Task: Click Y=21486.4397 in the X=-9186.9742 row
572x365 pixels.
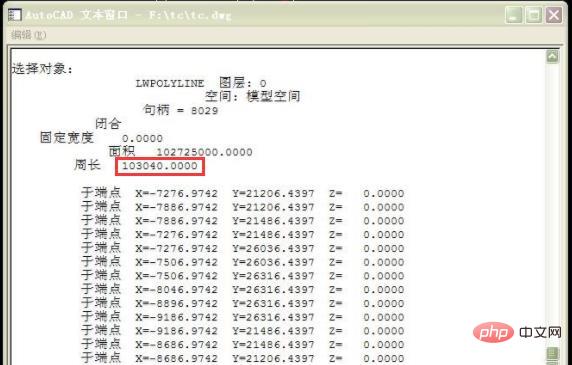Action: click(273, 331)
